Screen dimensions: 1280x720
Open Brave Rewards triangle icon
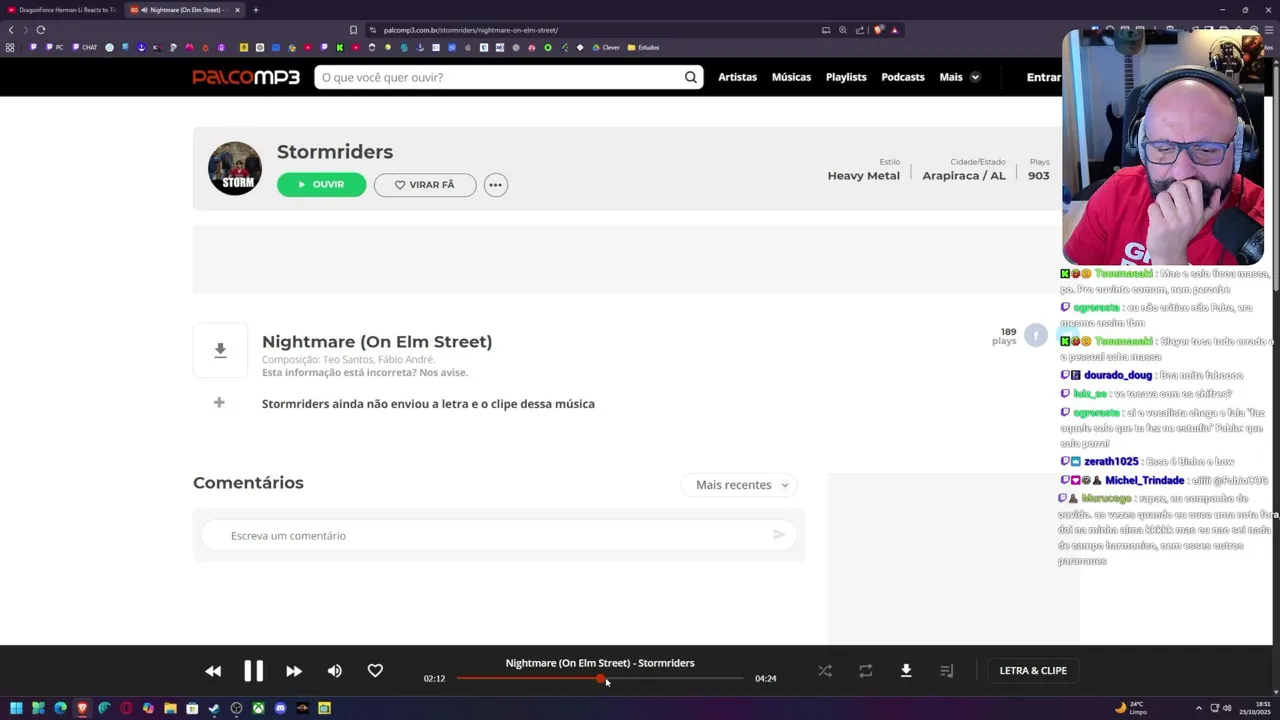(894, 30)
